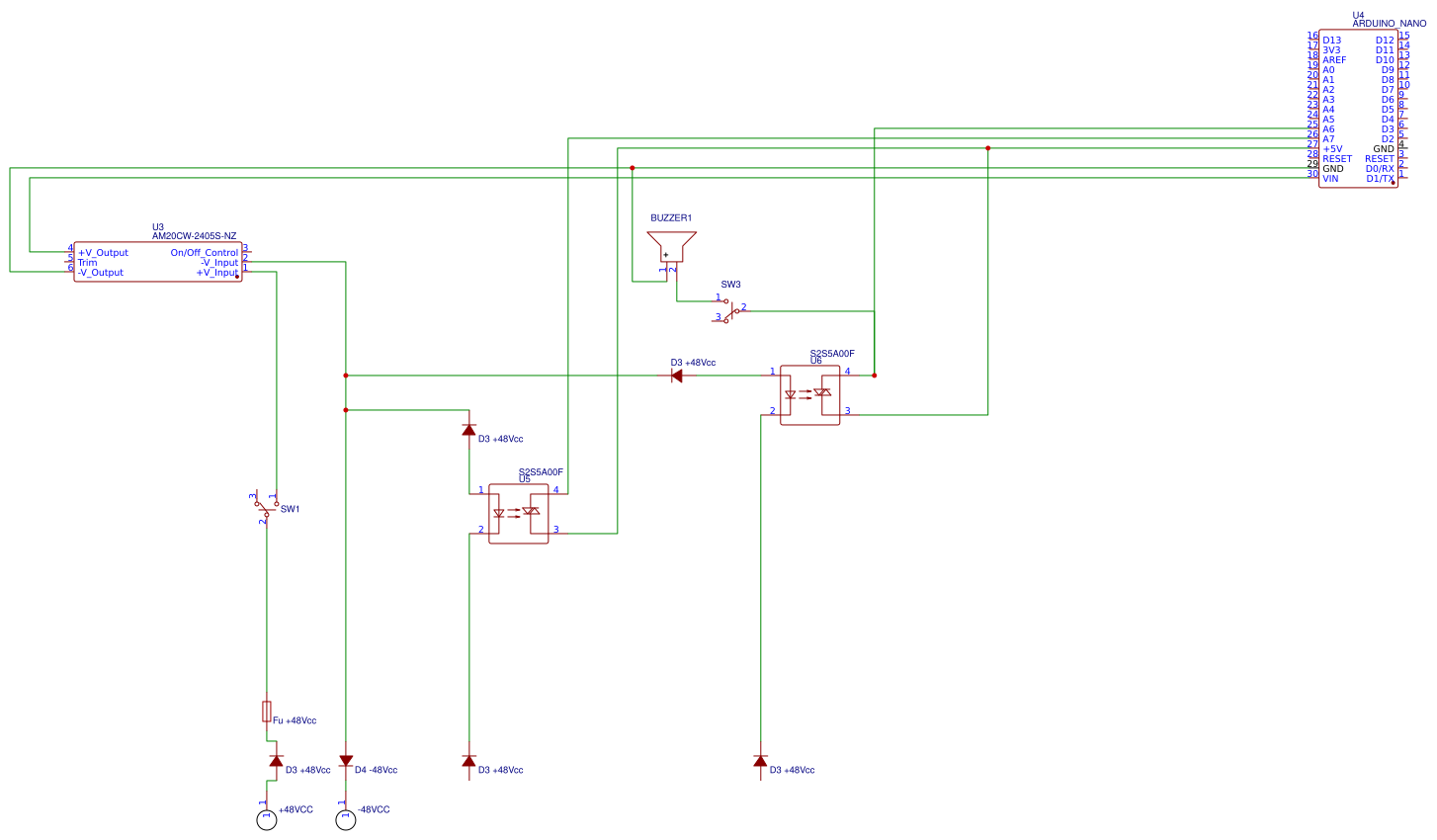Select the D3 diode directly above U5 pin 1

468,430
